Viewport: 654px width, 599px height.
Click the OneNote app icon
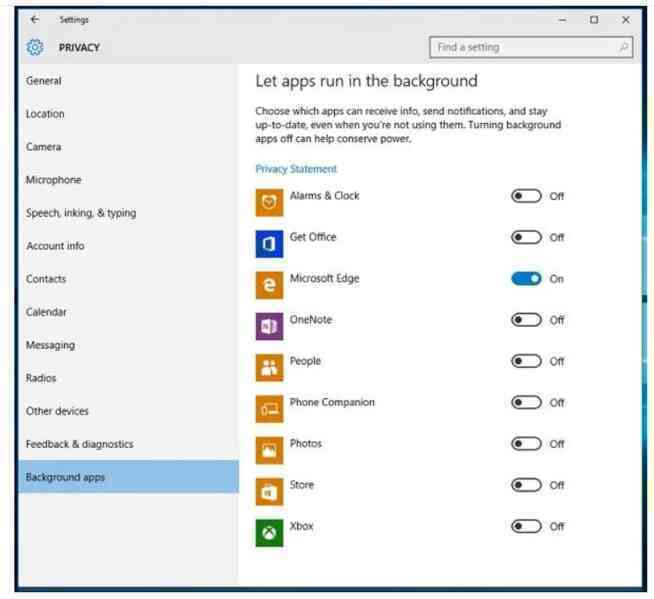click(269, 326)
